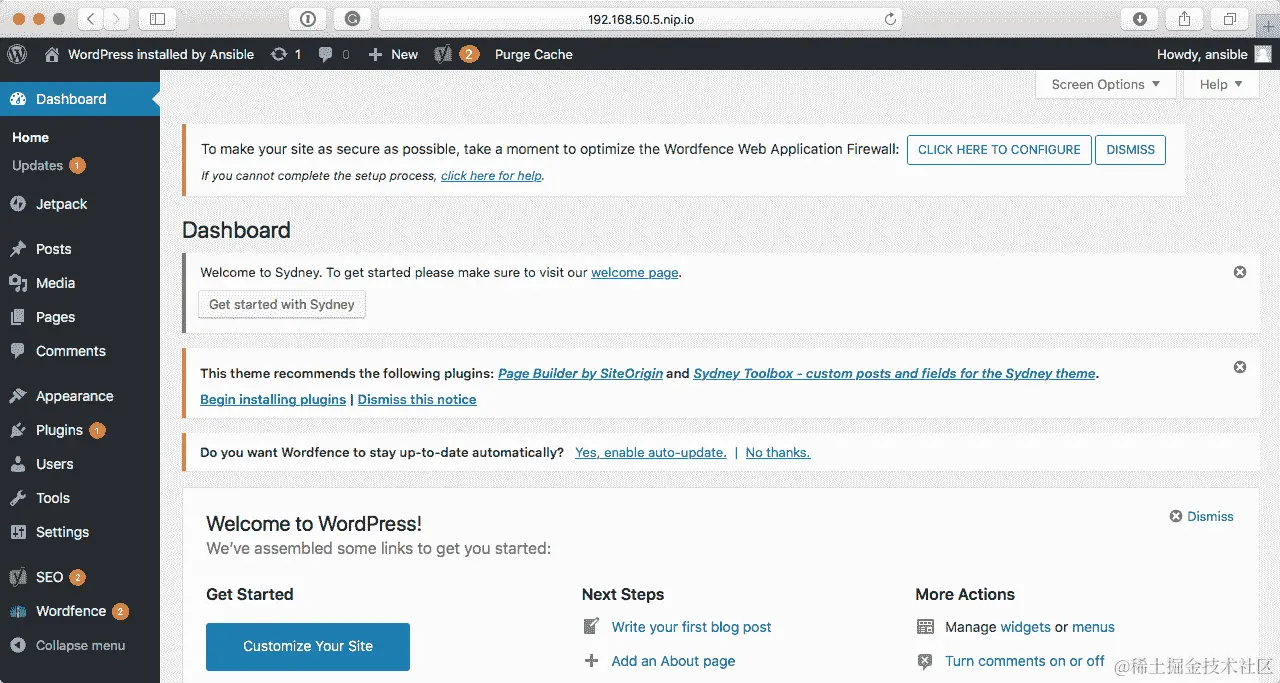This screenshot has height=683, width=1280.
Task: Click Dismiss this notice link
Action: click(417, 399)
